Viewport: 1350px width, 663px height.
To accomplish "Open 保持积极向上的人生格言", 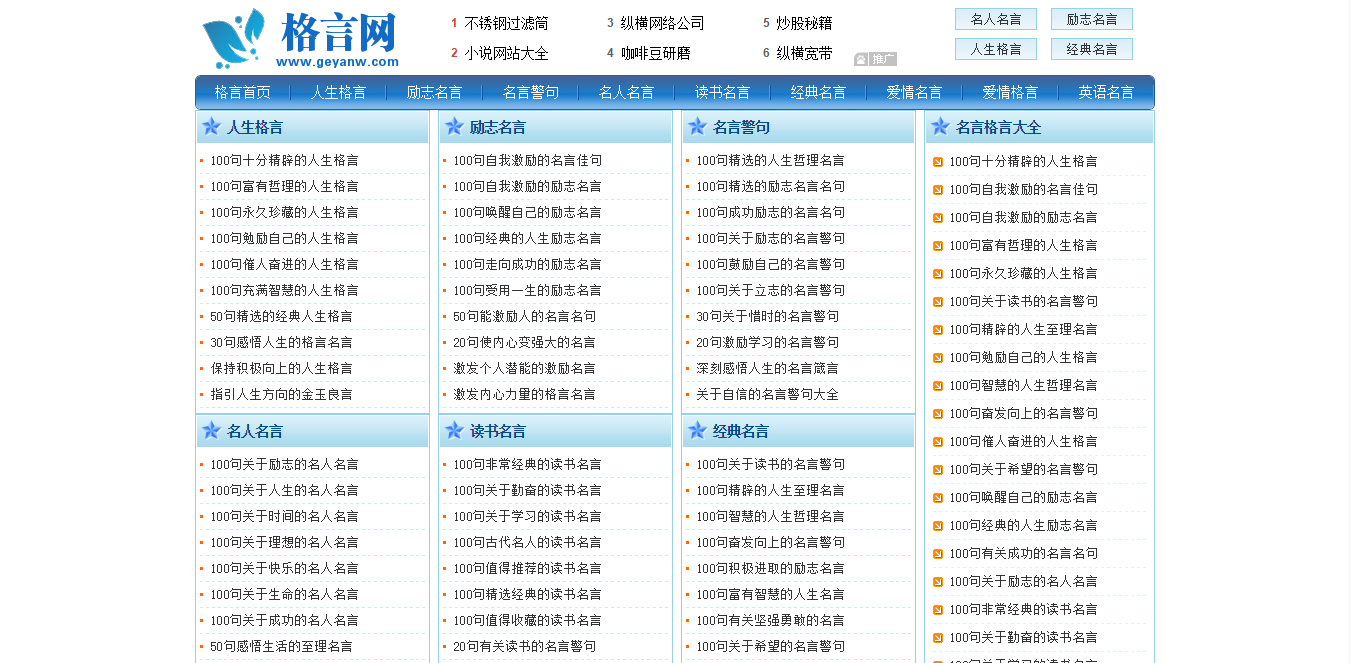I will pos(281,368).
